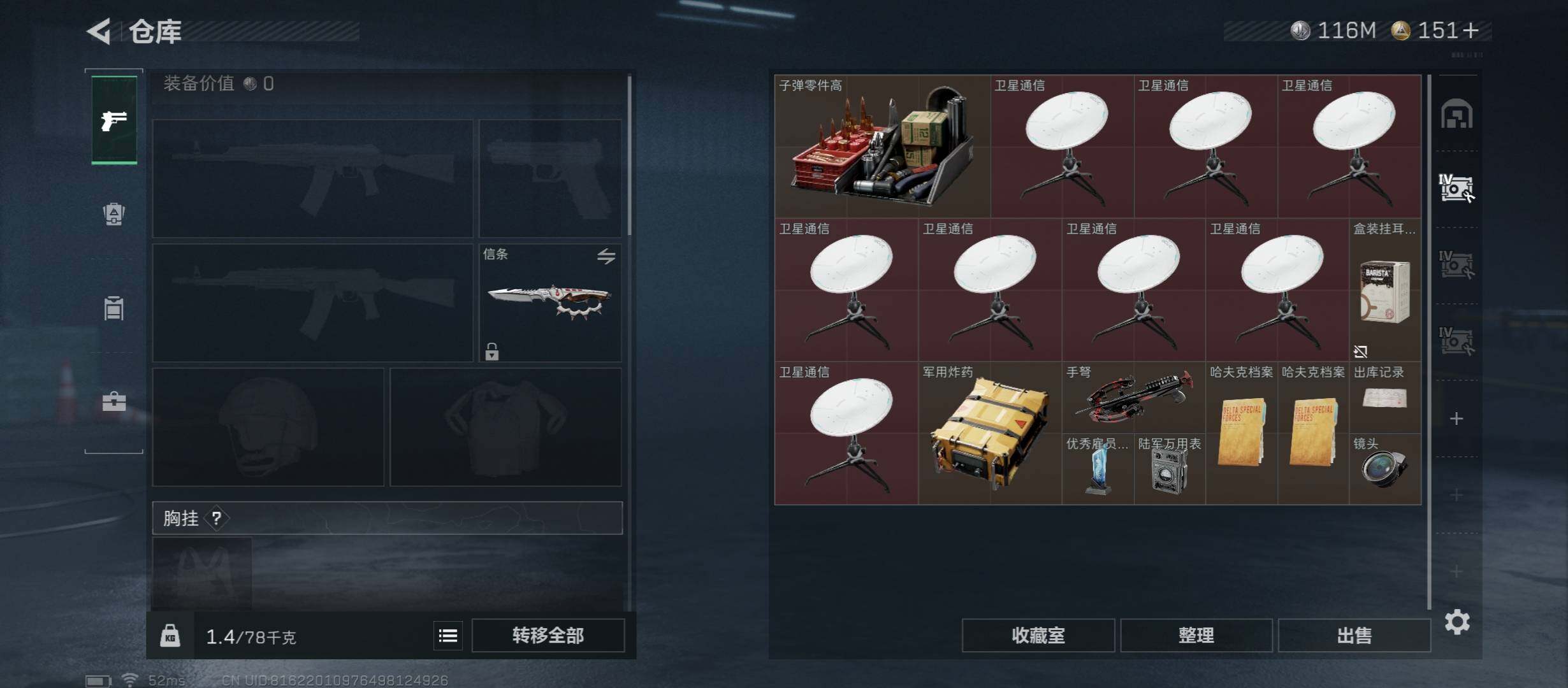Swap the 信条 knife using the arrows icon
Image resolution: width=1568 pixels, height=688 pixels.
pos(606,256)
